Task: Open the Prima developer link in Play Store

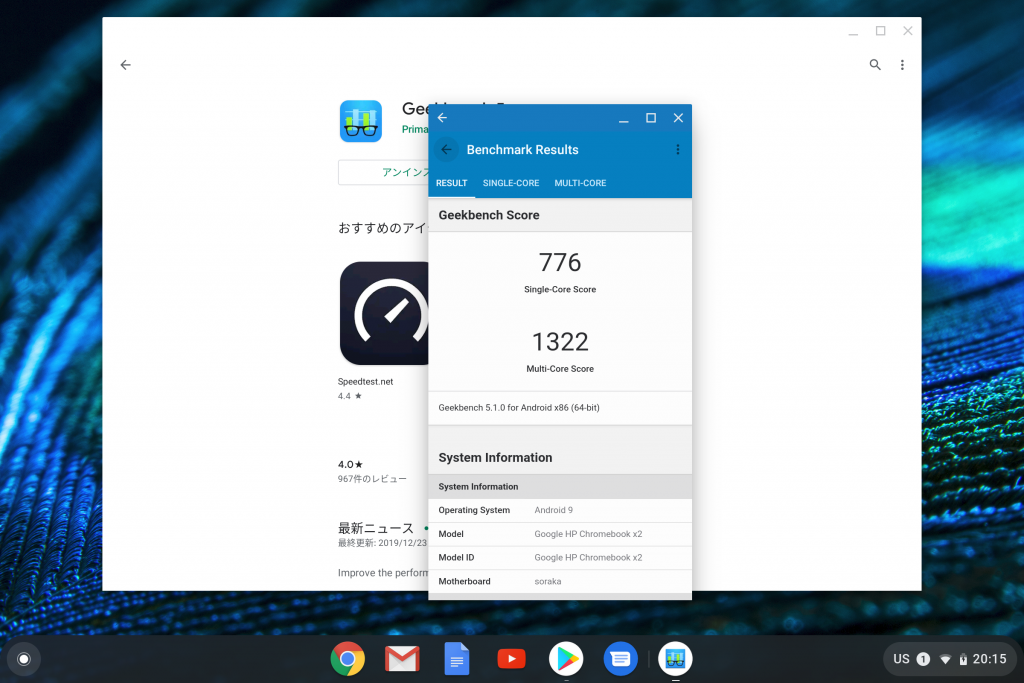Action: coord(415,129)
